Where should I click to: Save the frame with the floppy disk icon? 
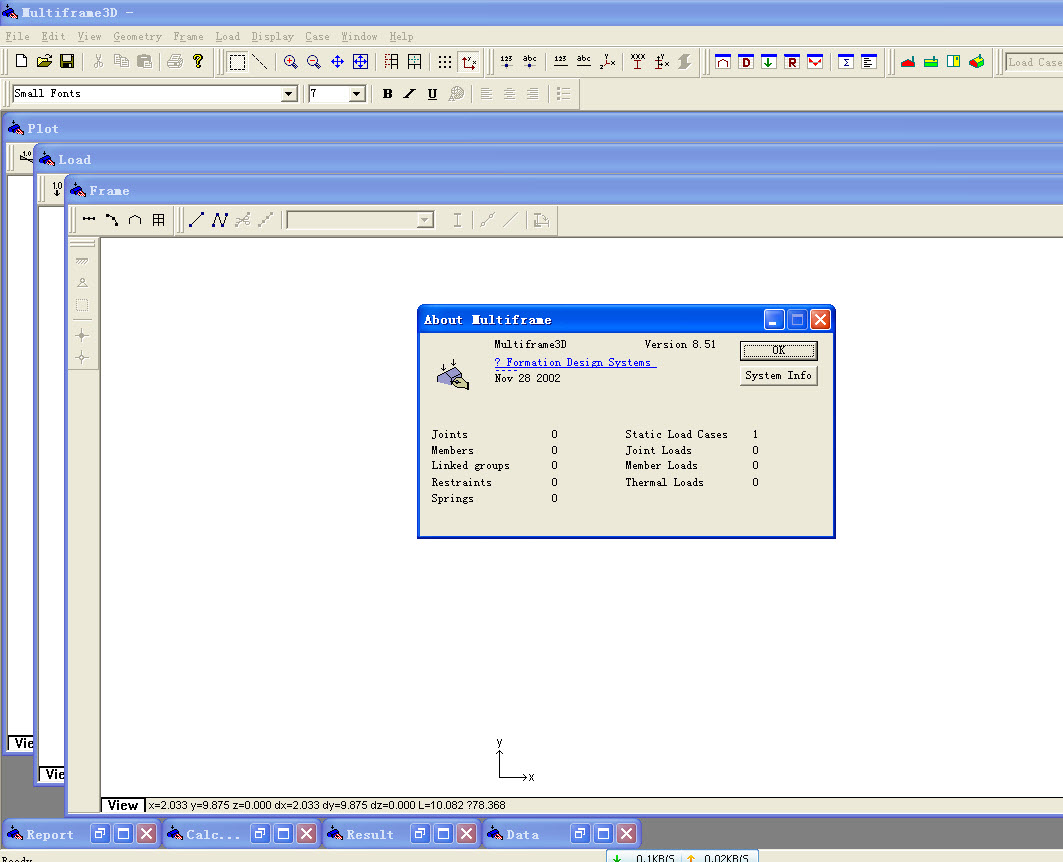coord(67,62)
